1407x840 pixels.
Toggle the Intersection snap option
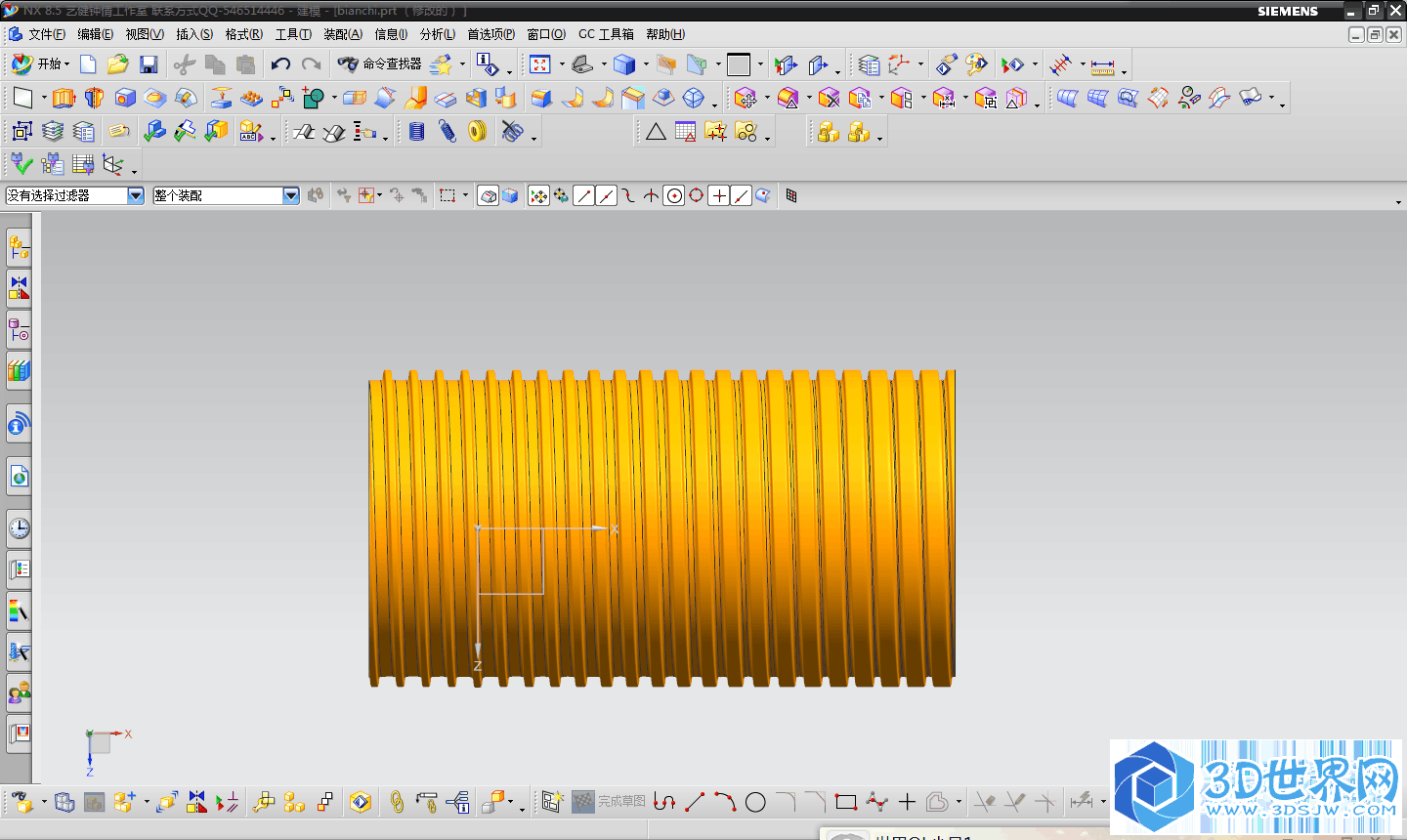[651, 195]
